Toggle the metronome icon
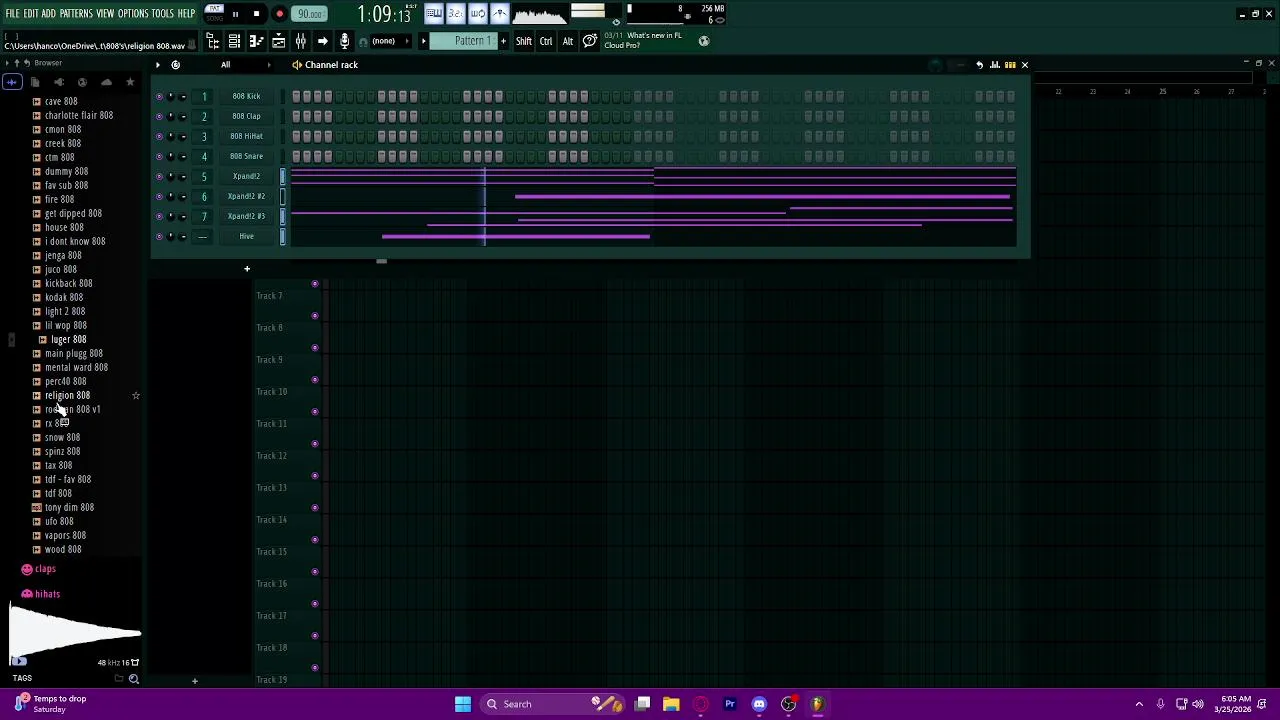This screenshot has width=1280, height=720. pos(499,13)
